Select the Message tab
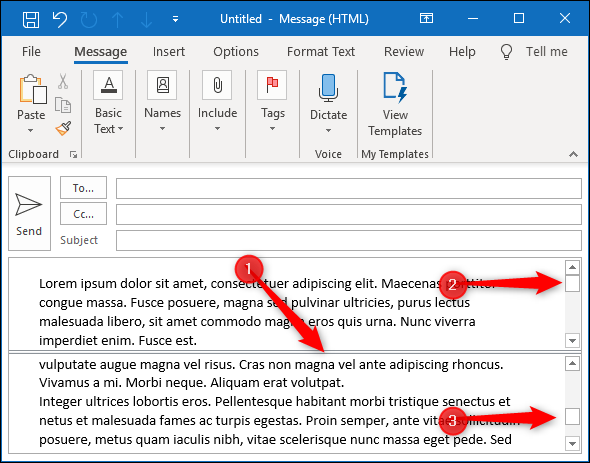 (100, 52)
